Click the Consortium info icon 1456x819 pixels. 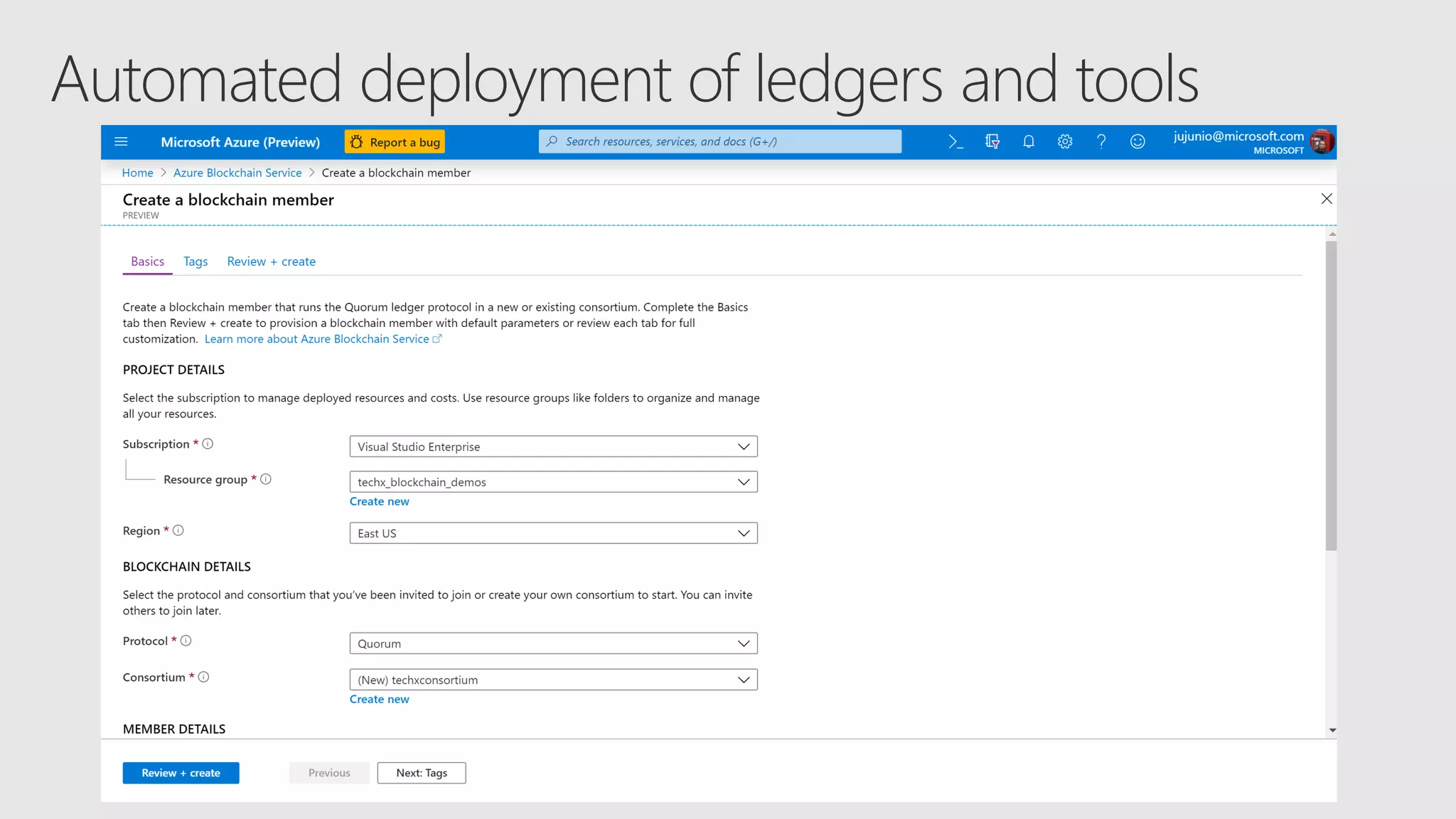(x=203, y=677)
